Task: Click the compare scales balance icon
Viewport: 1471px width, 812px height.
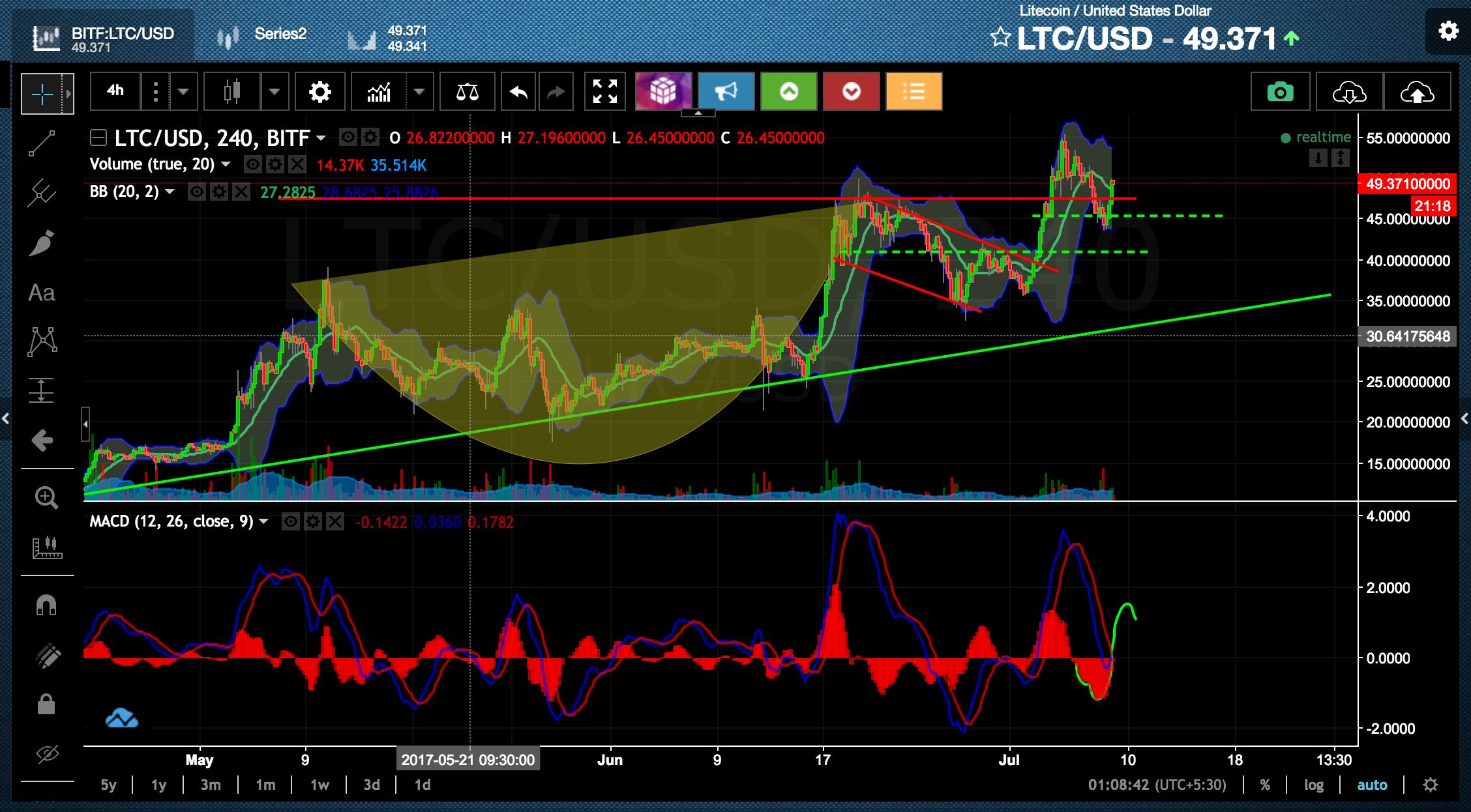Action: click(467, 92)
